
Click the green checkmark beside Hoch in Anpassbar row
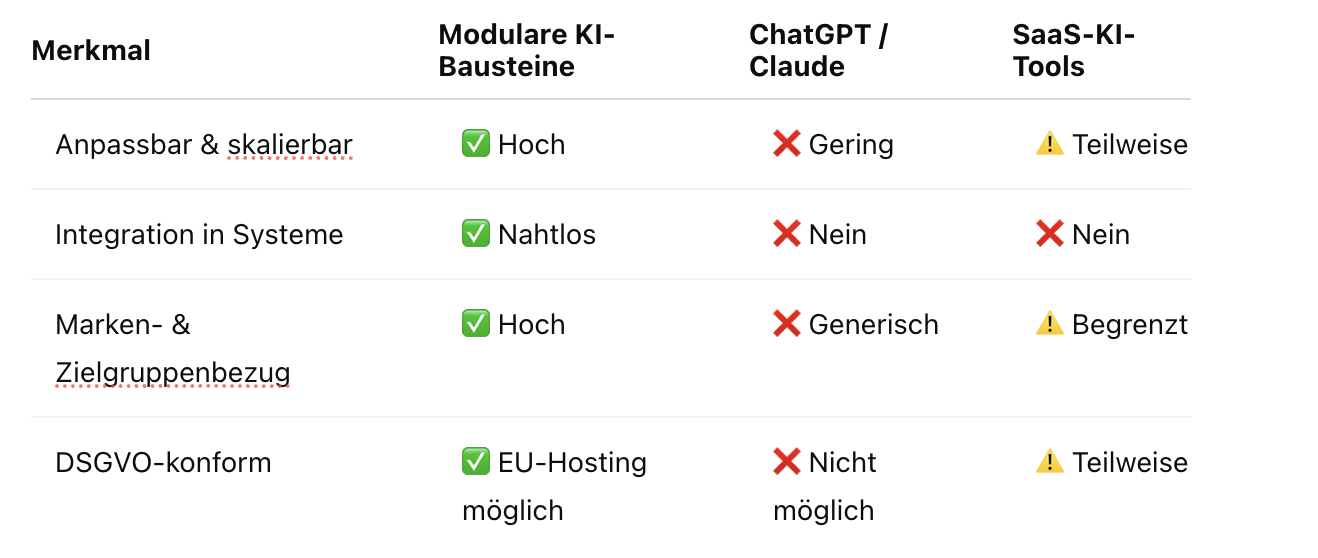point(475,144)
